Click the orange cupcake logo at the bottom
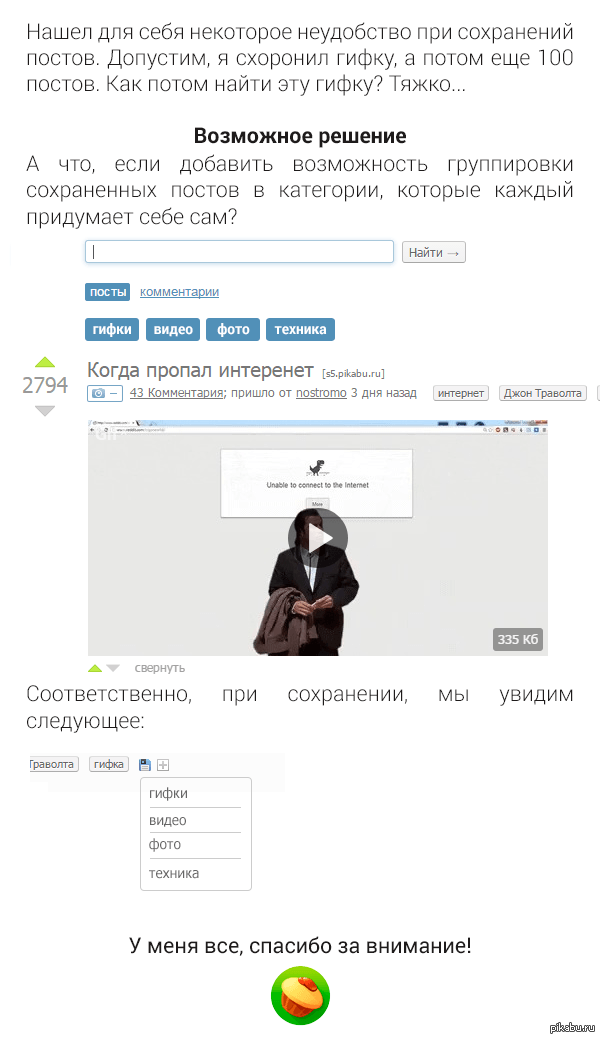 [300, 995]
